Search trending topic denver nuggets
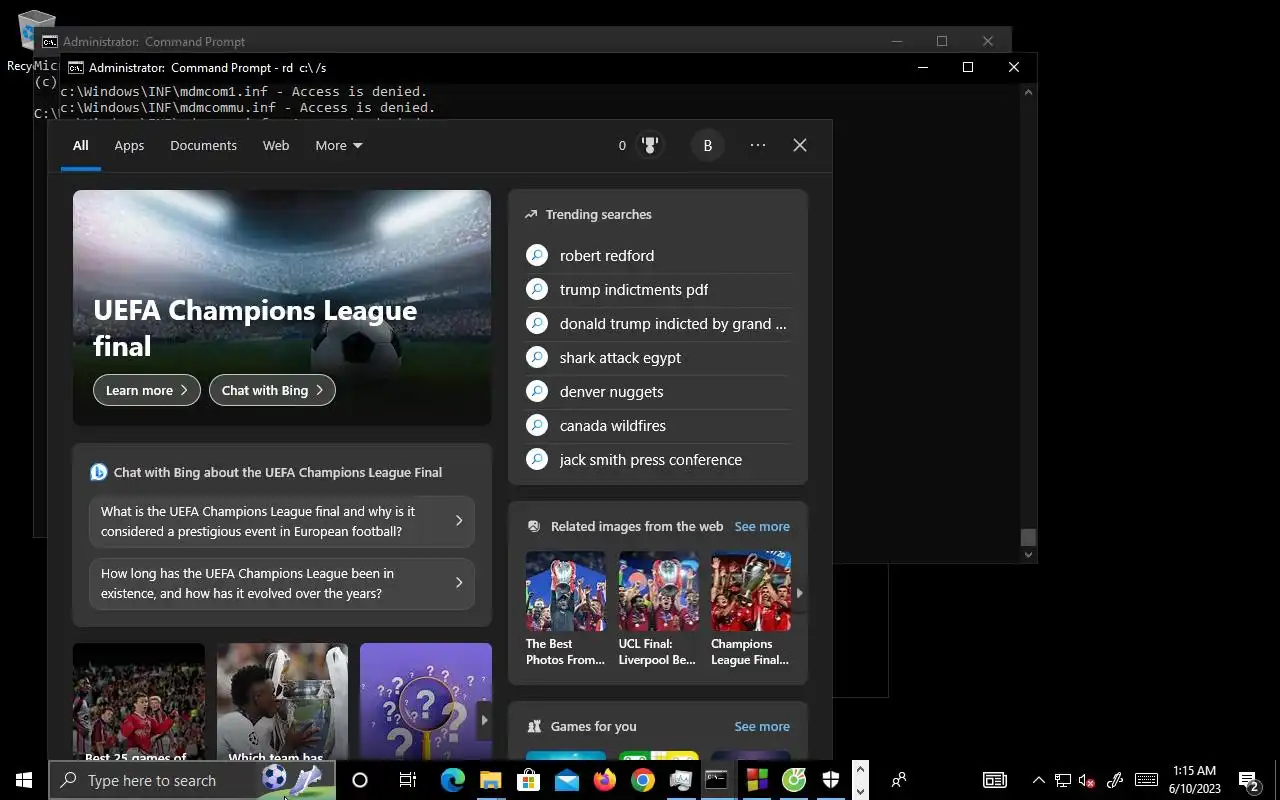The height and width of the screenshot is (800, 1280). tap(658, 391)
